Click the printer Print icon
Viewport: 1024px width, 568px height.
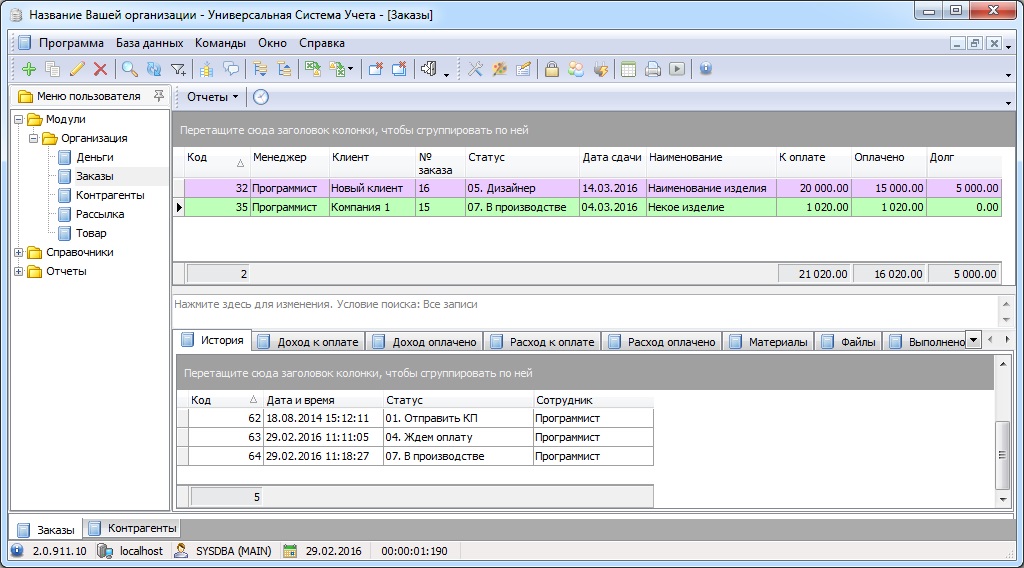[652, 69]
